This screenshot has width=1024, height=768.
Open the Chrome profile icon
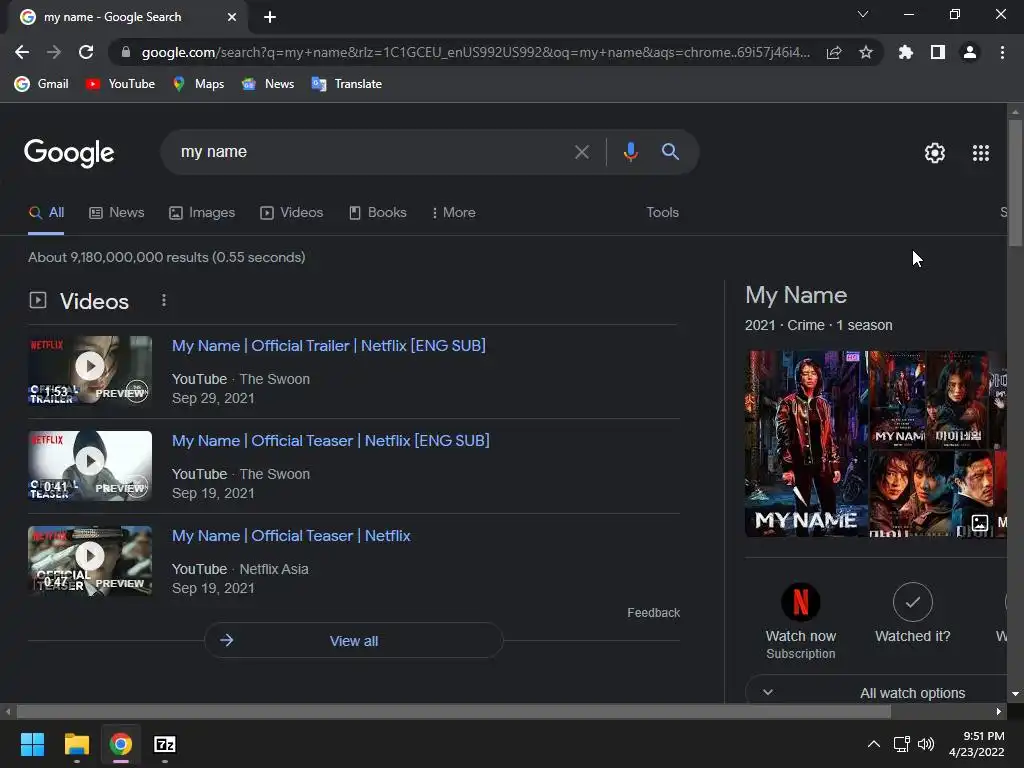pyautogui.click(x=970, y=52)
